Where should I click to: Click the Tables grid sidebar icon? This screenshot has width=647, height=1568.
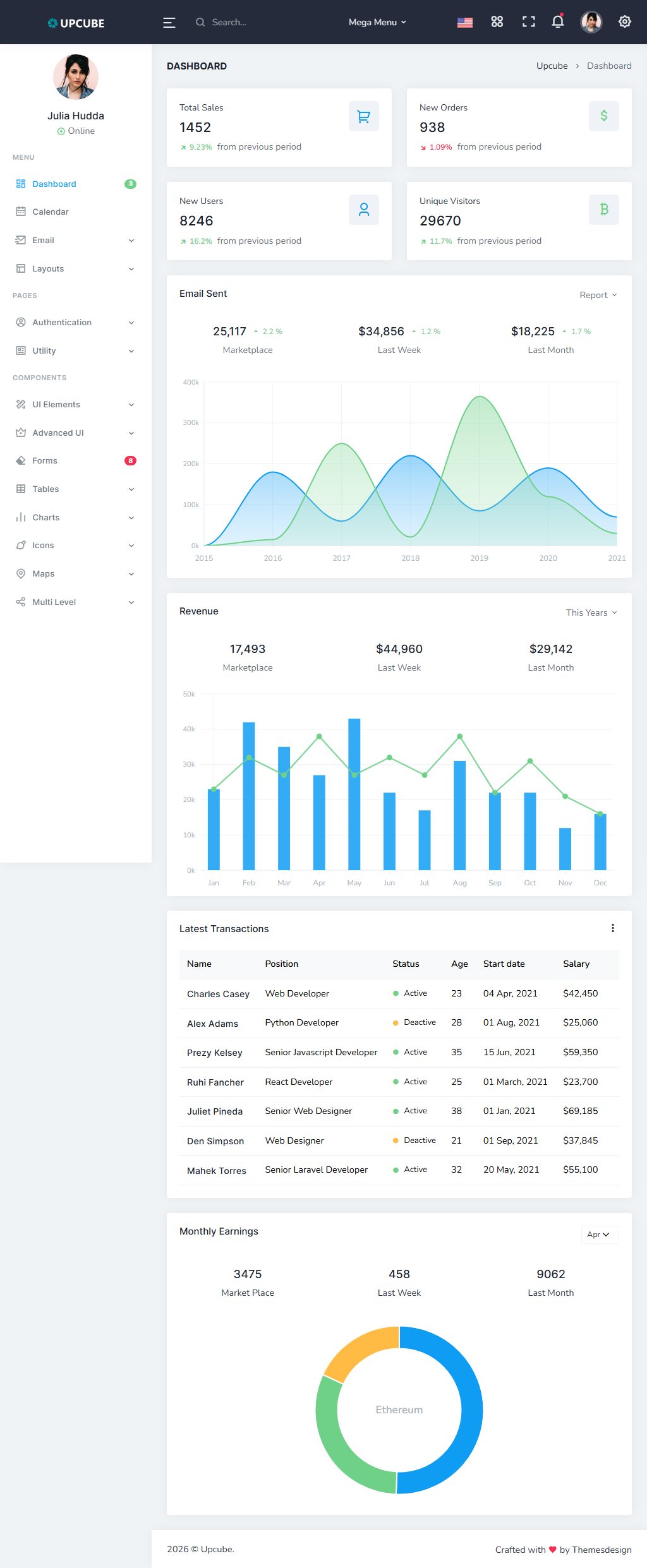pyautogui.click(x=21, y=489)
